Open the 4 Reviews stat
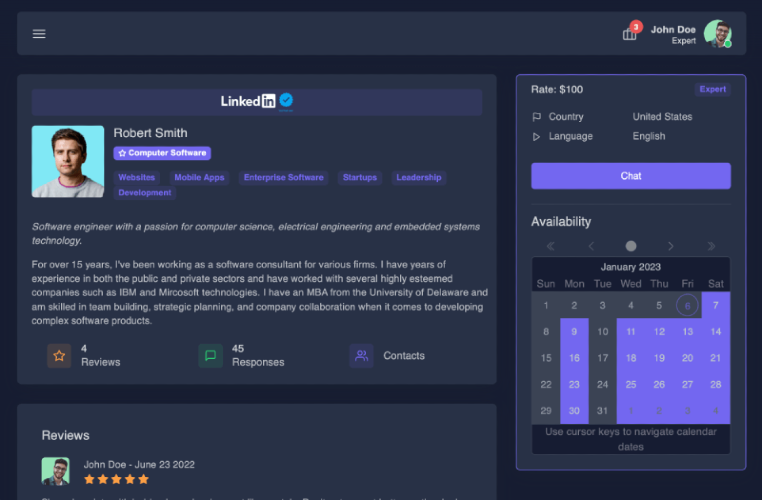Screen dimensions: 762x500 (x=101, y=356)
